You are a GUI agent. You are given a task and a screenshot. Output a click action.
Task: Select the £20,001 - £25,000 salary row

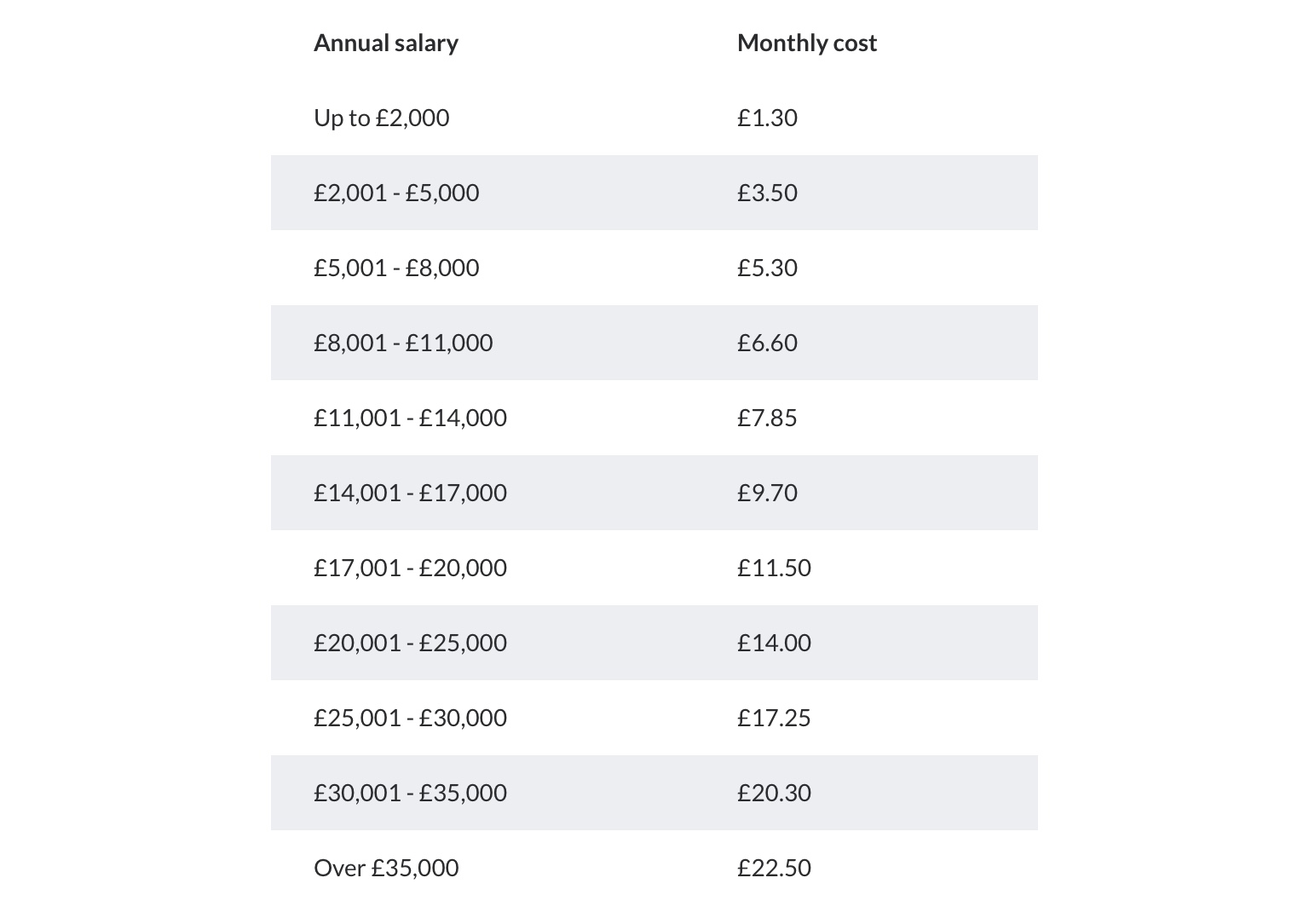point(410,643)
